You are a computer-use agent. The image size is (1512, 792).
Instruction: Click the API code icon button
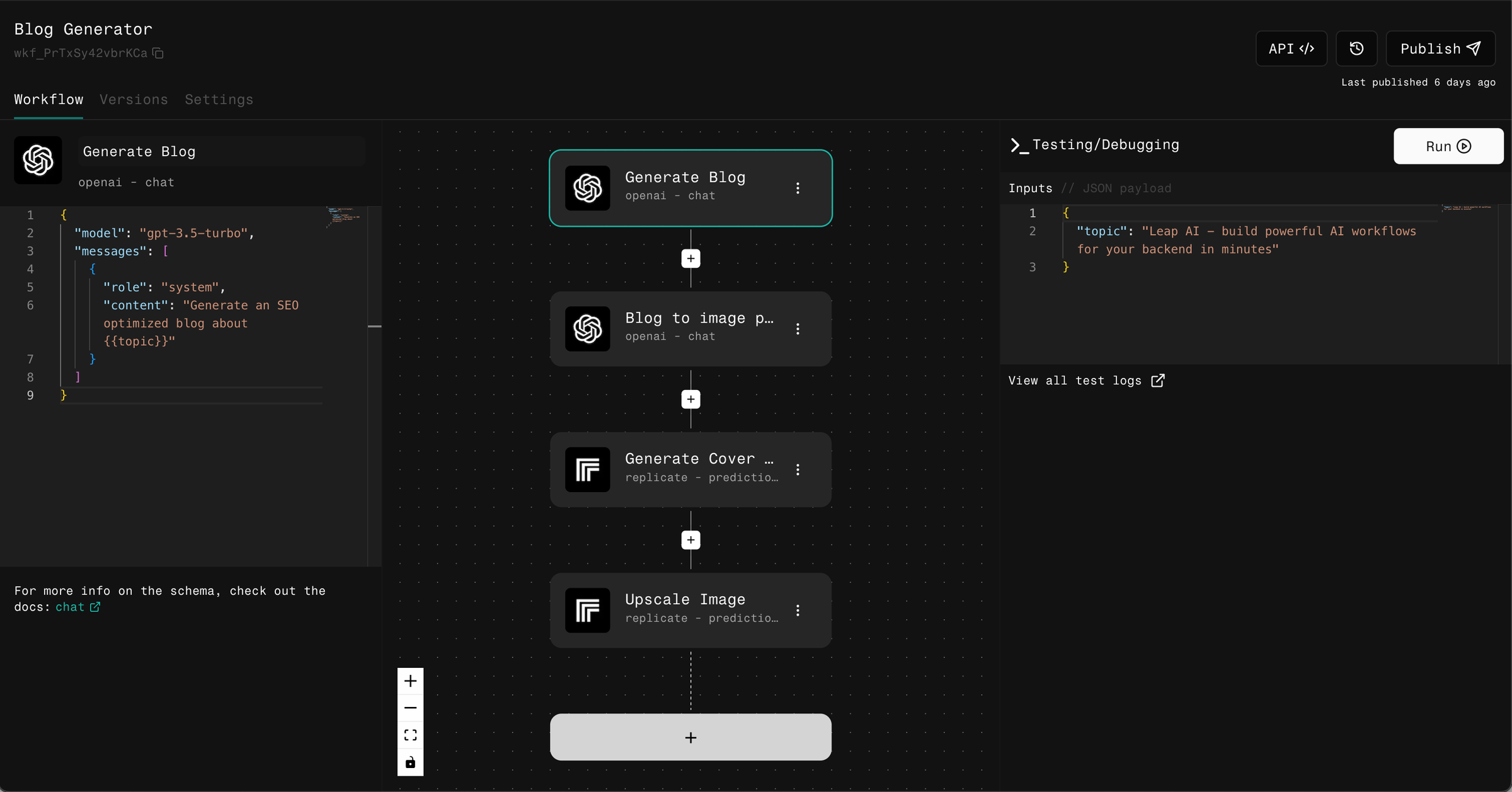point(1291,49)
